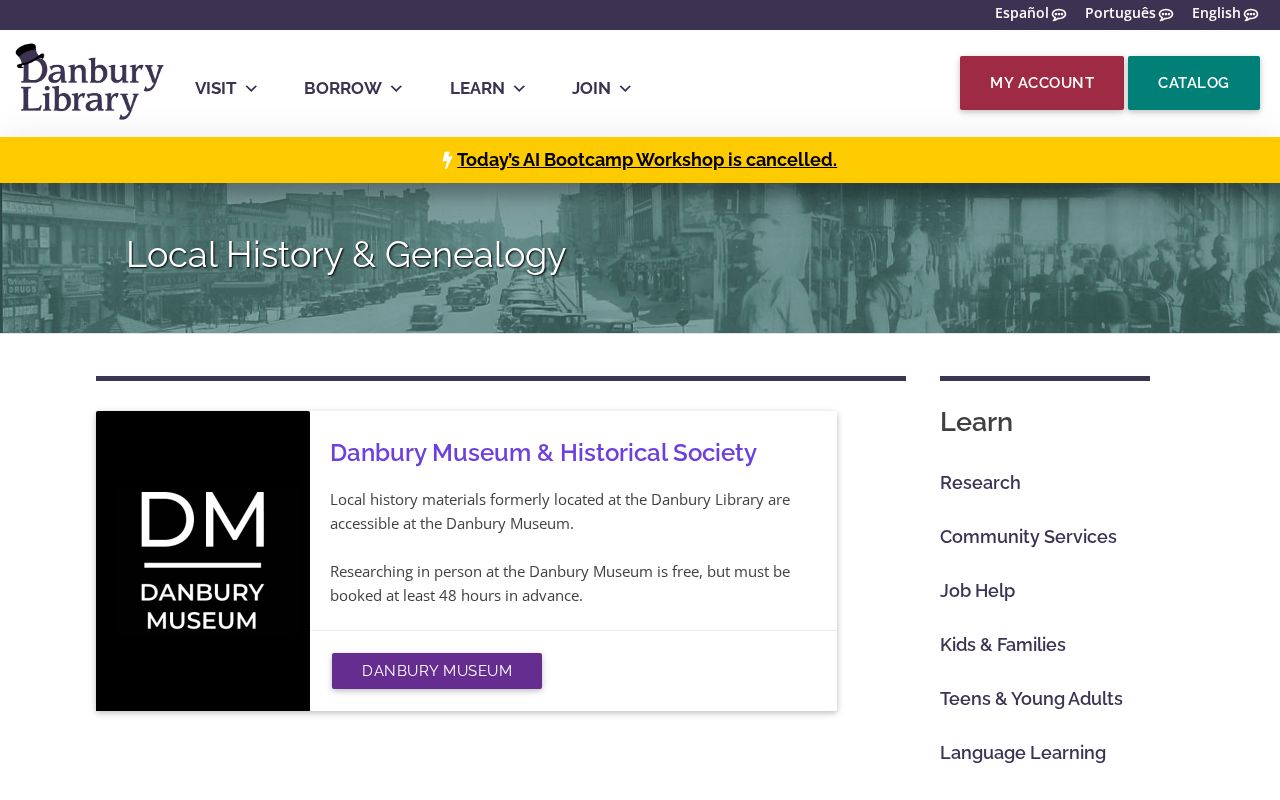Open Kids & Families sidebar link
Screen dimensions: 1280x800
pyautogui.click(x=1003, y=645)
